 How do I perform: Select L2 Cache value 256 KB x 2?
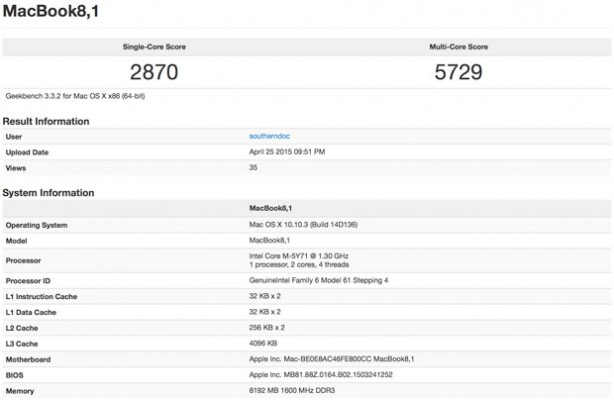(x=267, y=328)
